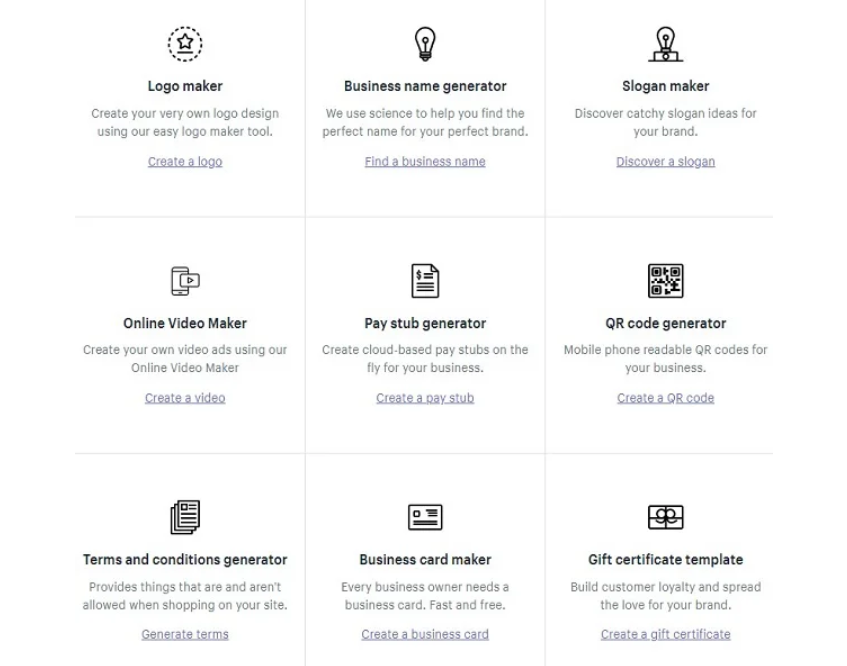
Task: Open the Discover a slogan link
Action: click(666, 162)
